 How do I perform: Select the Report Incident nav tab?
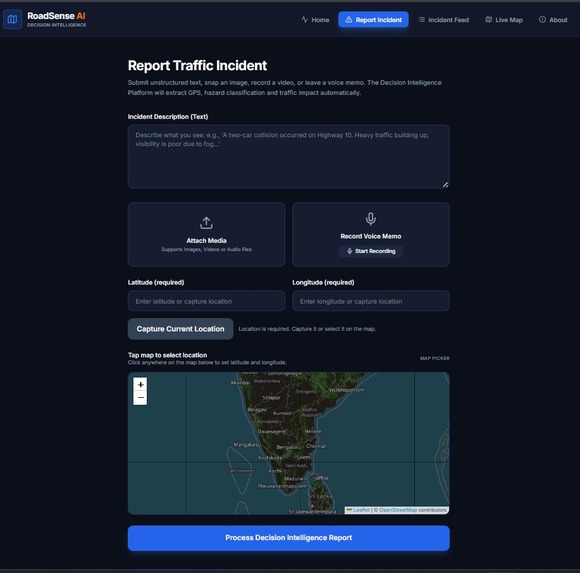coord(373,20)
